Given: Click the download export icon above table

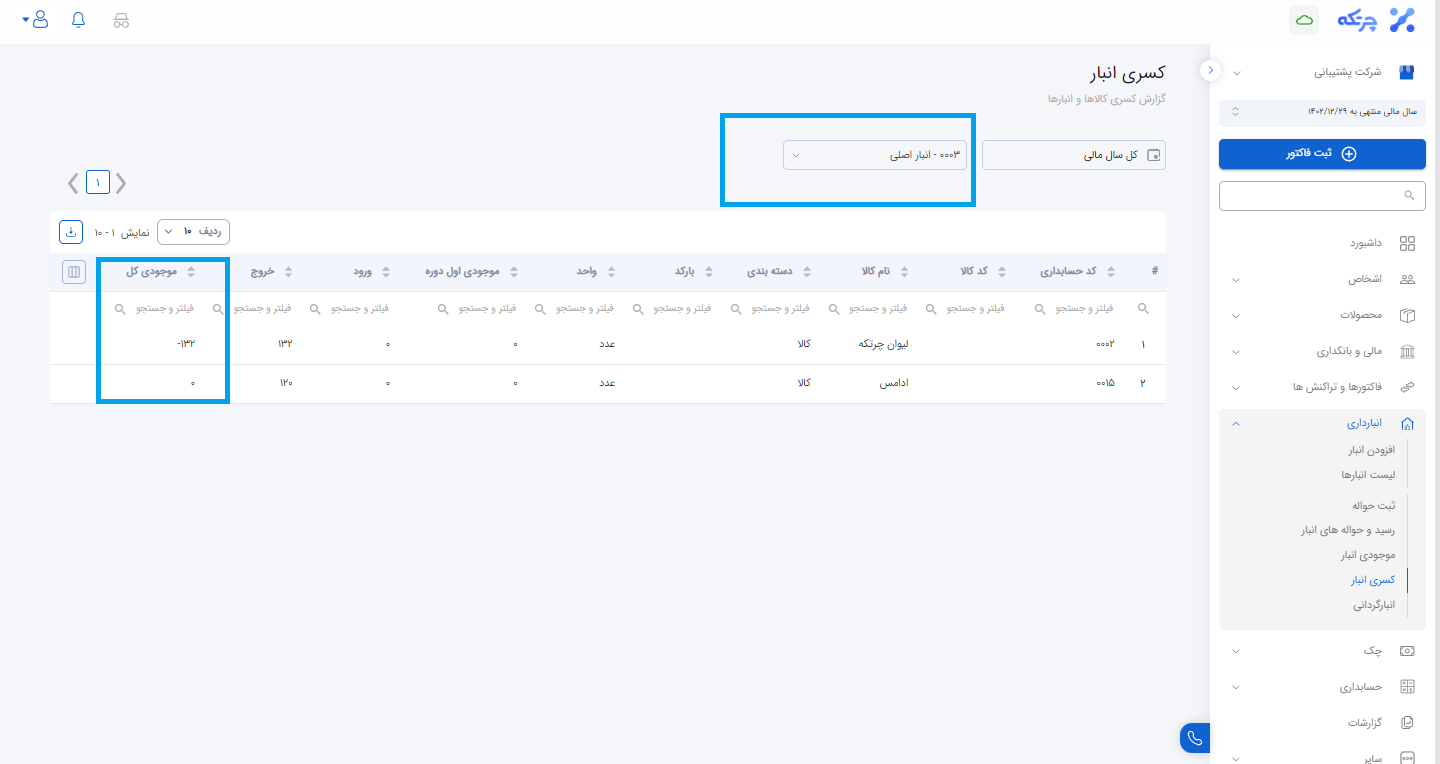Looking at the screenshot, I should point(71,232).
